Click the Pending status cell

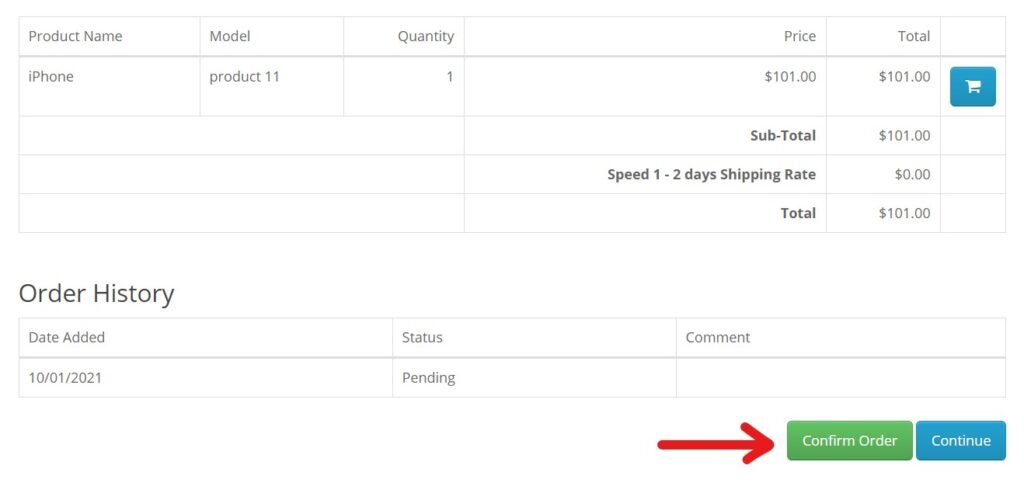pyautogui.click(x=534, y=378)
